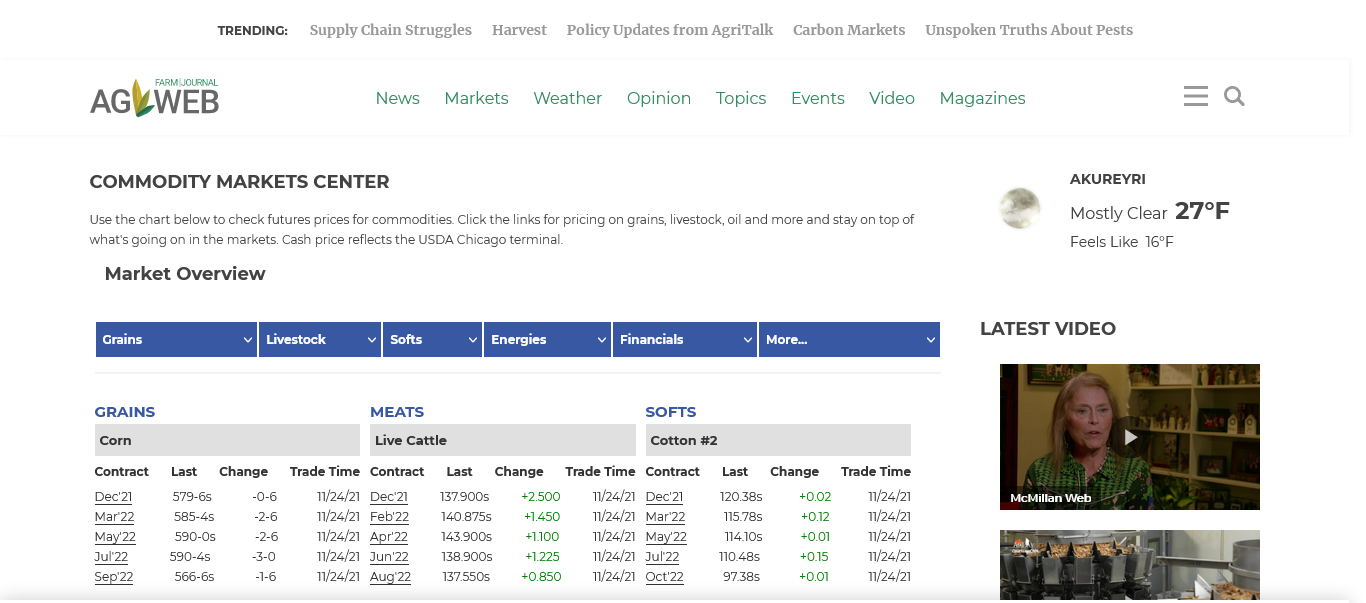Open the Weather navigation item
The height and width of the screenshot is (603, 1366).
click(x=567, y=98)
